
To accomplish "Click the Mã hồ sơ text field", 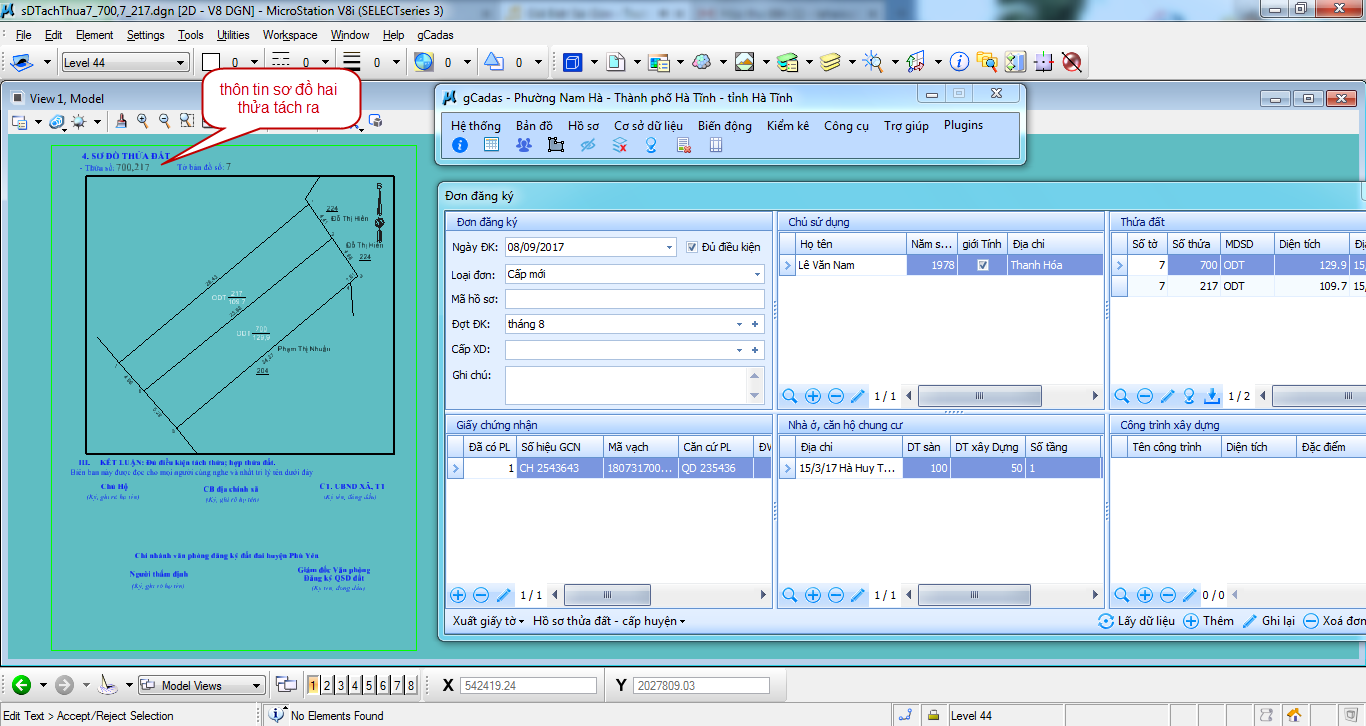I will point(634,299).
